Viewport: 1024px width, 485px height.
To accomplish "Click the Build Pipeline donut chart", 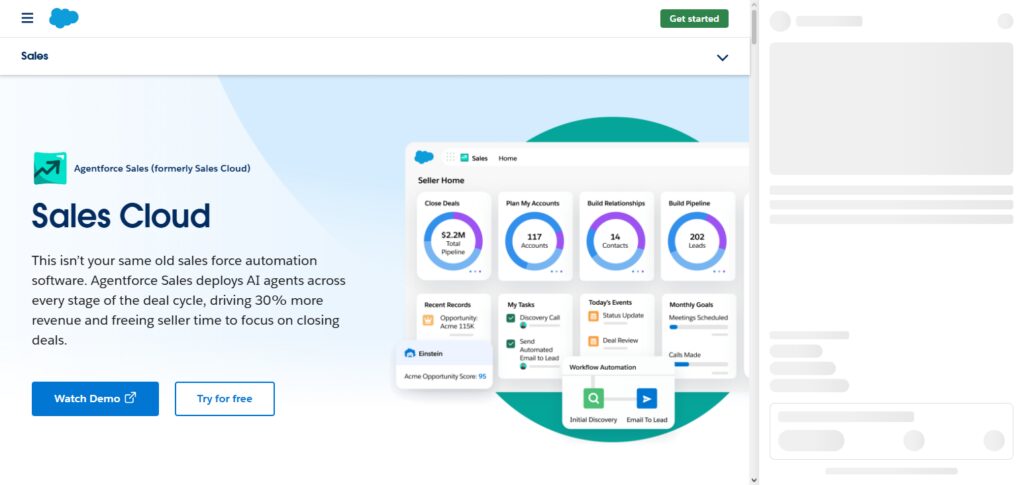I will tap(697, 241).
